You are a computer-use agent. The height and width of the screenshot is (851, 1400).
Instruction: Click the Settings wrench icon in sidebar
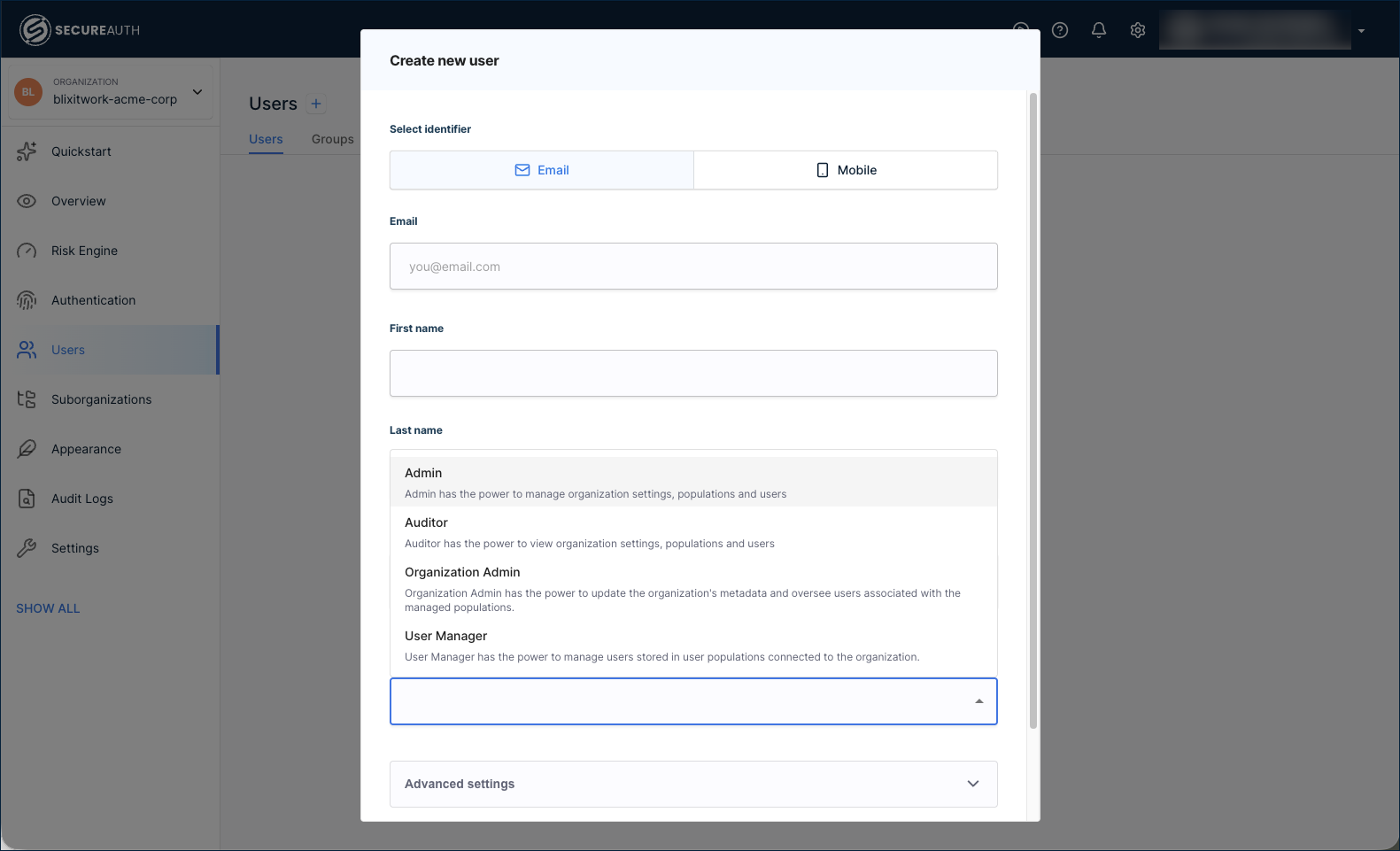27,548
